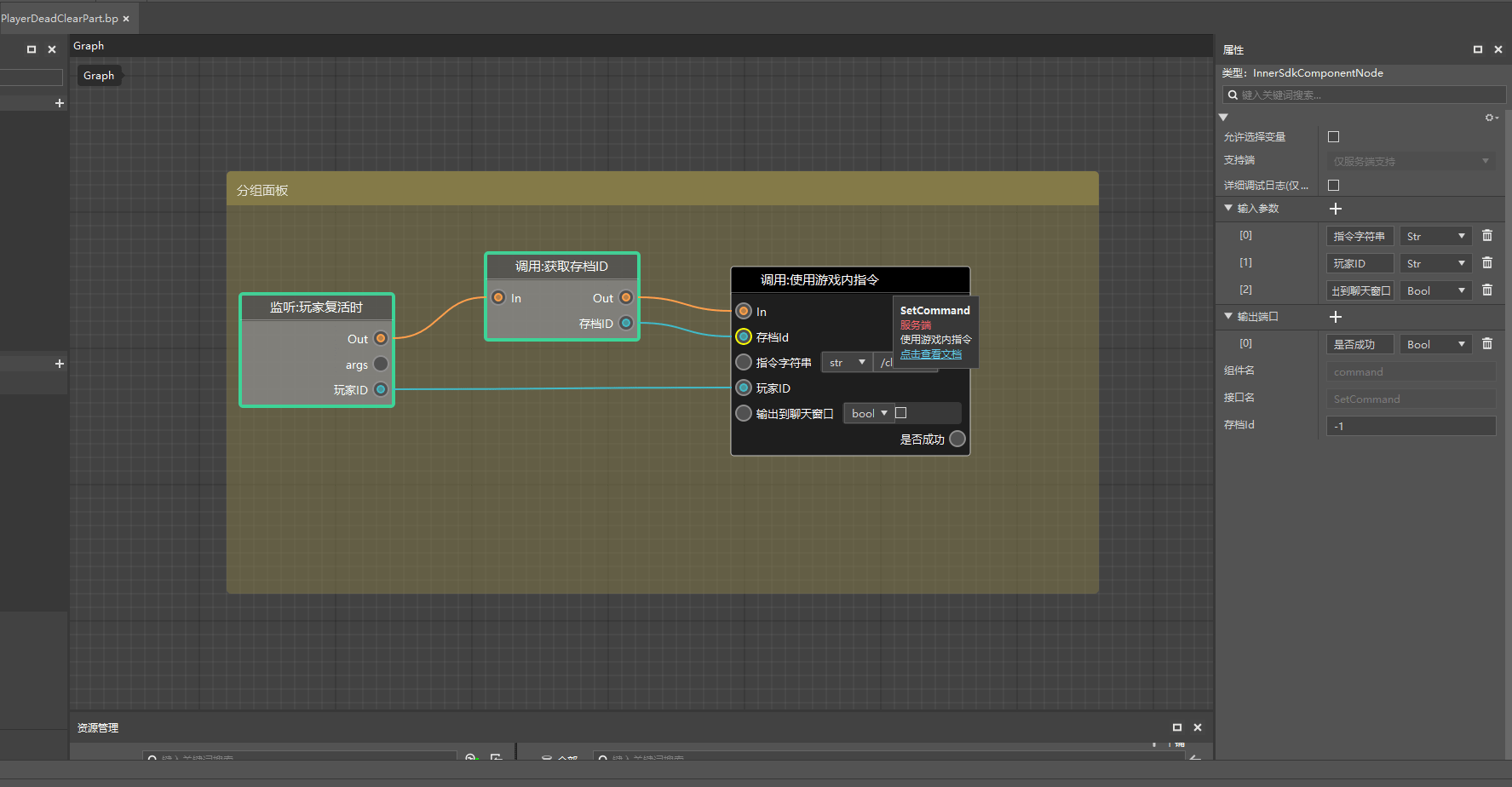Screen dimensions: 1512x787
Task: Open the 支持端 dropdown
Action: coord(1411,161)
